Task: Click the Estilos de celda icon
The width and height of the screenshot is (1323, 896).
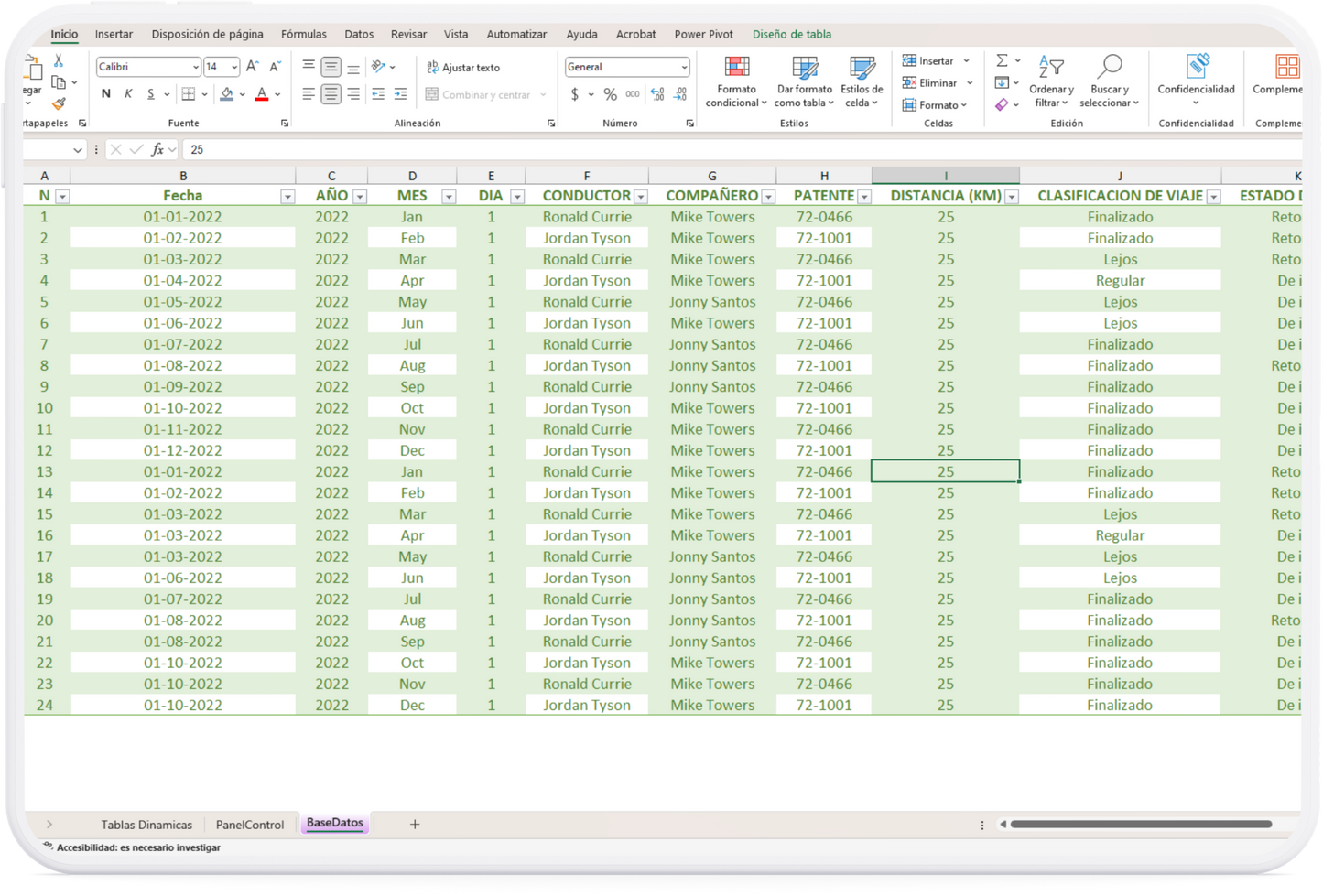Action: point(860,81)
